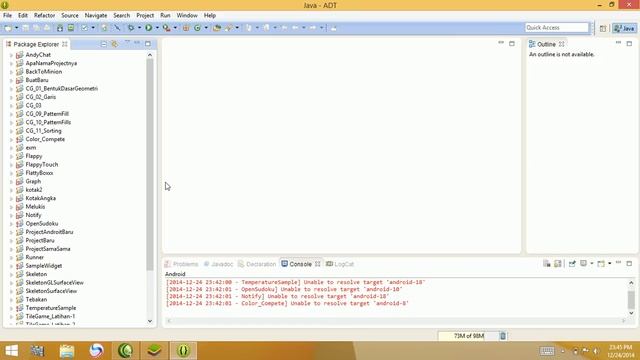Screen dimensions: 640x360
Task: Click the New Java Class icon
Action: coord(198,28)
